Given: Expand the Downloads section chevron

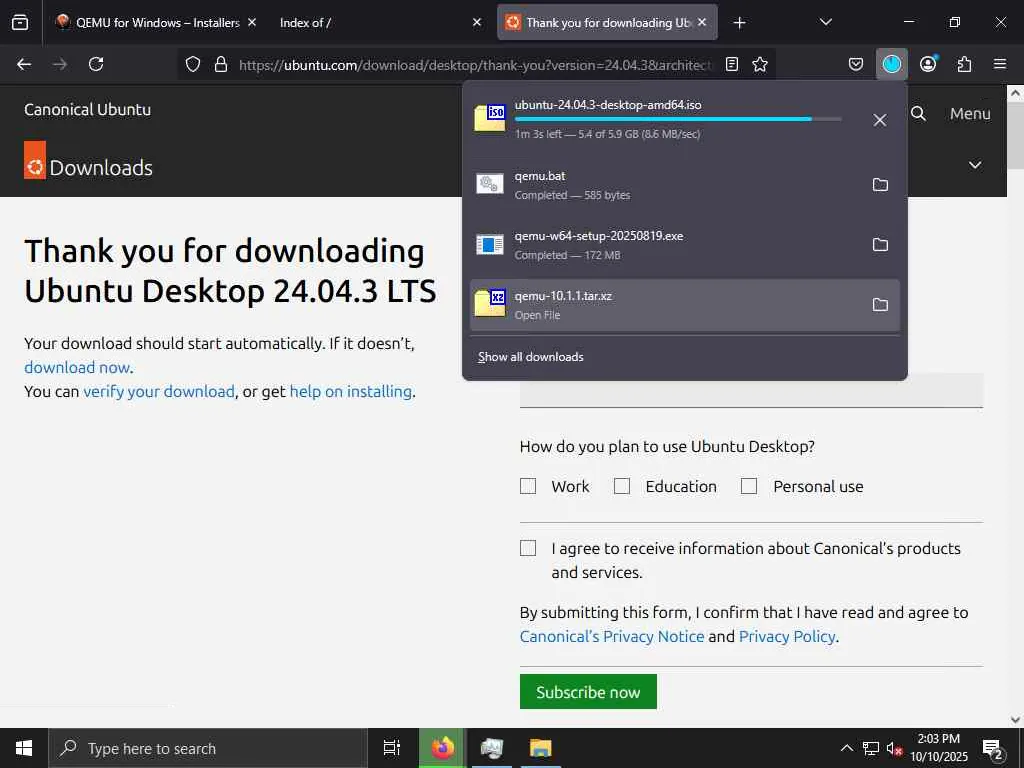Looking at the screenshot, I should 974,165.
